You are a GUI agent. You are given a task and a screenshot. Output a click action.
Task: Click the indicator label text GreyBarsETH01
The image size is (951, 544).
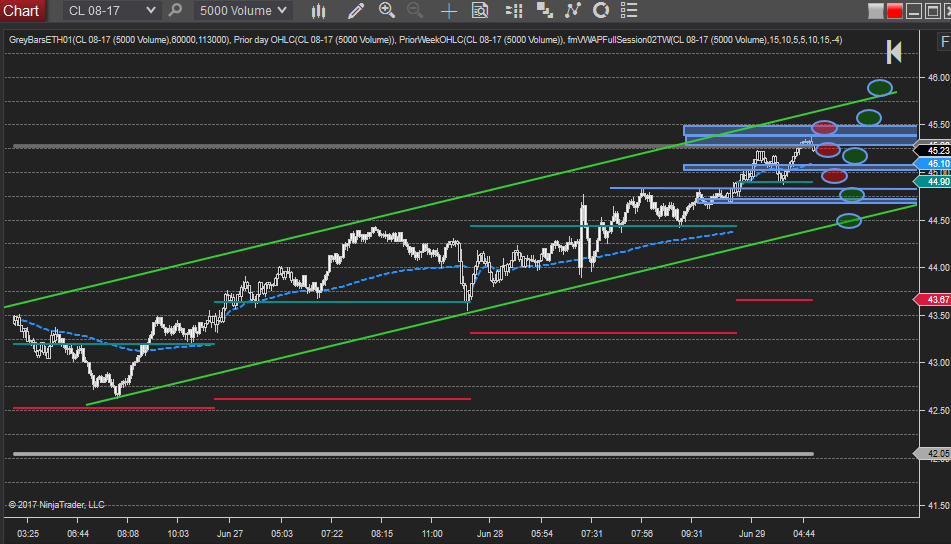[x=41, y=40]
